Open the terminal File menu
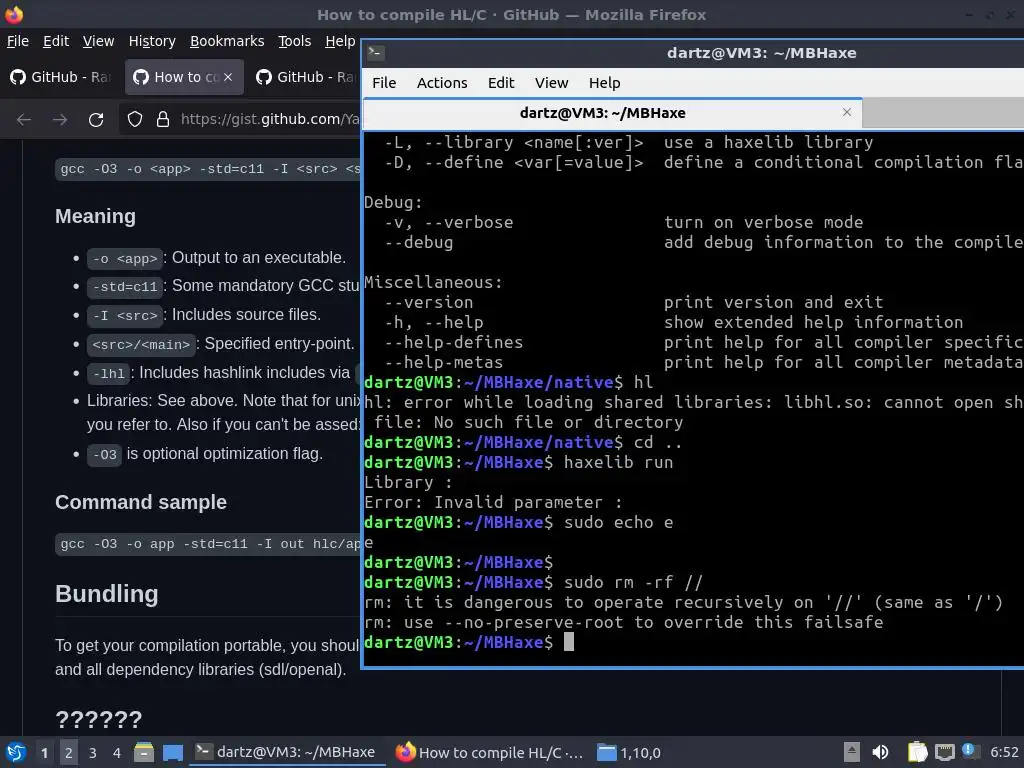The width and height of the screenshot is (1024, 768). pyautogui.click(x=384, y=83)
